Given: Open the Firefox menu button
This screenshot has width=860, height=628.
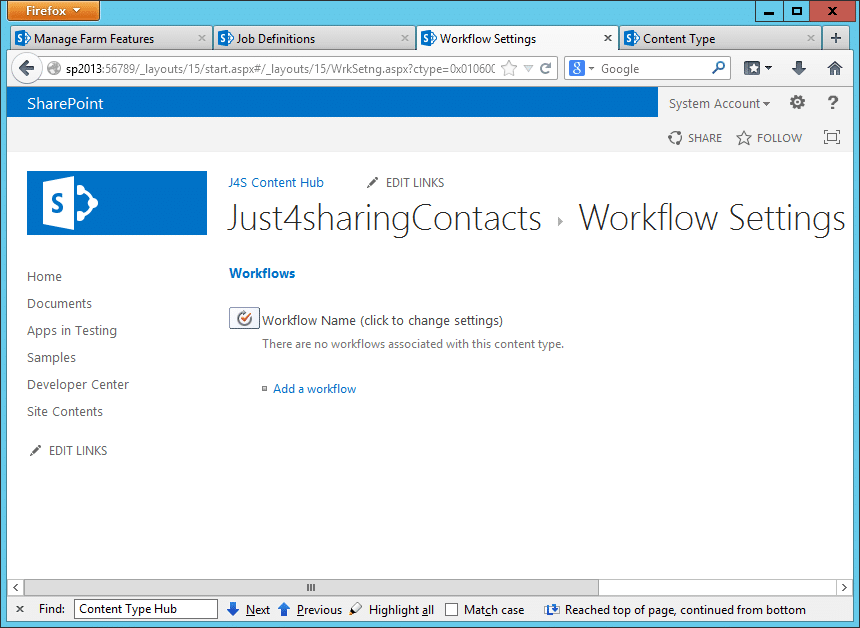Looking at the screenshot, I should coord(53,10).
